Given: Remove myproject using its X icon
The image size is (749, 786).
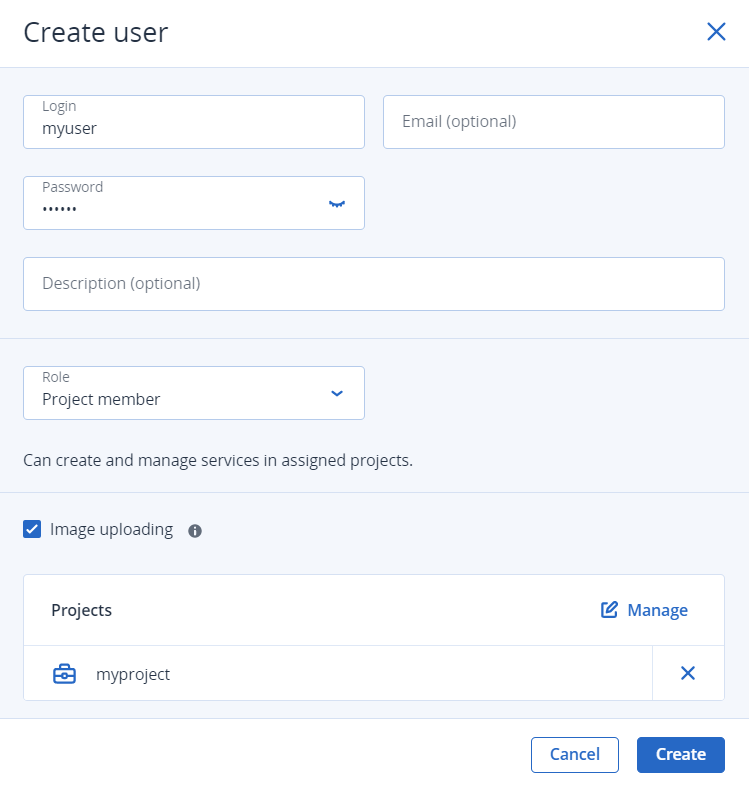Looking at the screenshot, I should pyautogui.click(x=688, y=673).
